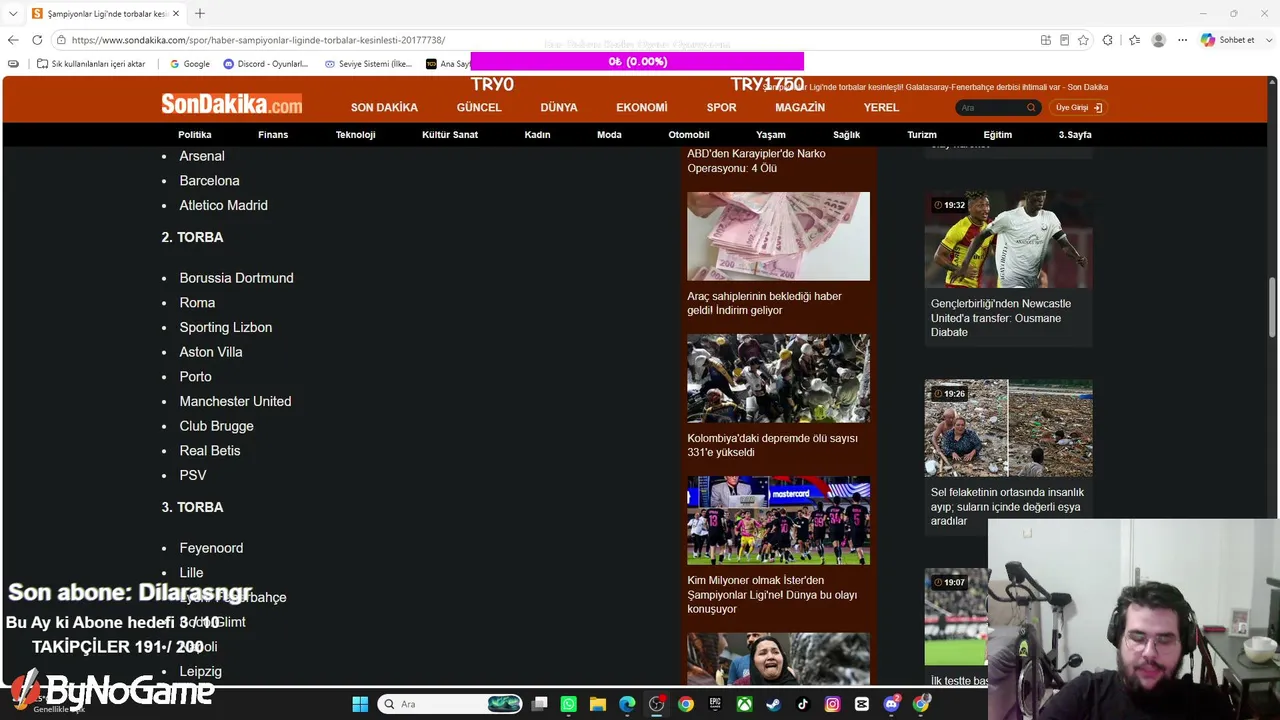Open Sel felaketinin ortasında headline
Image resolution: width=1280 pixels, height=720 pixels.
[x=1007, y=506]
